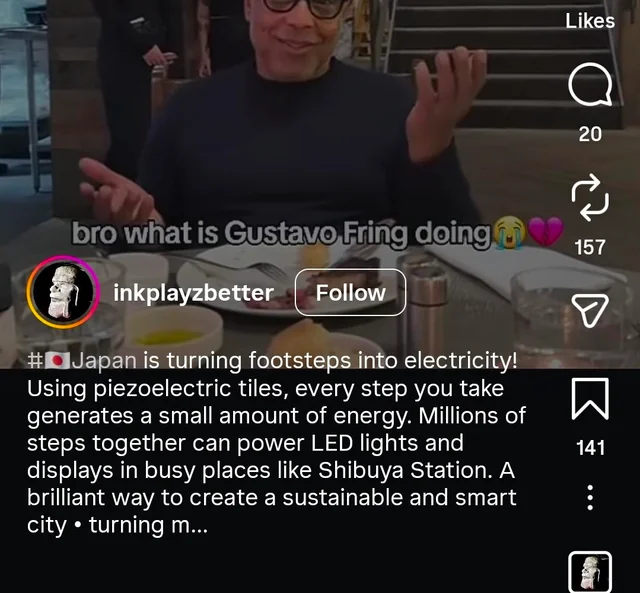
Task: Open the Likes list label
Action: coord(590,21)
